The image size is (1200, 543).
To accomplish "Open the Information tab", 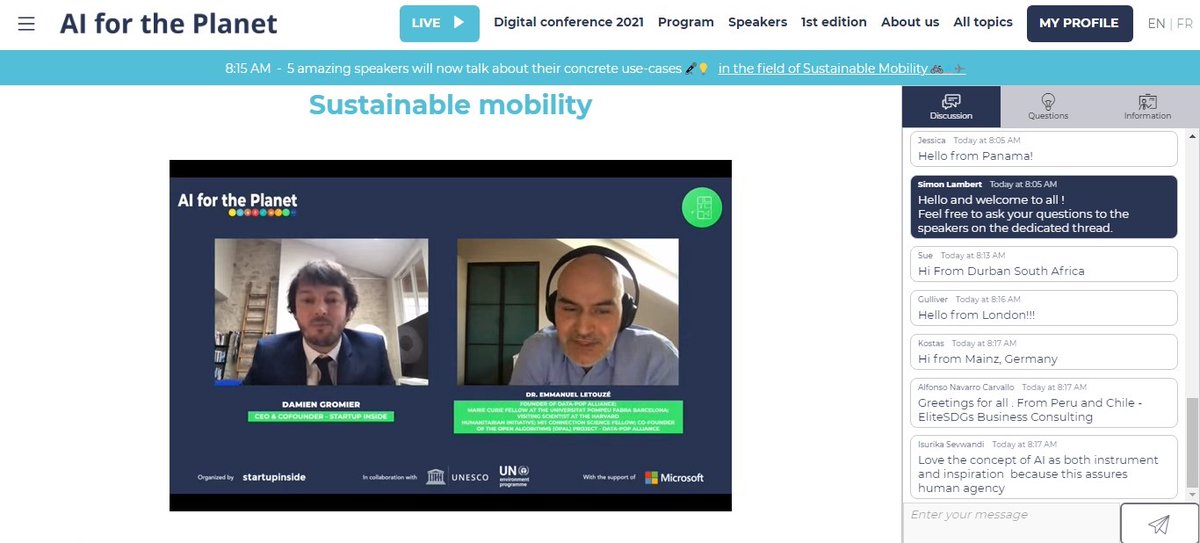I will (1147, 106).
